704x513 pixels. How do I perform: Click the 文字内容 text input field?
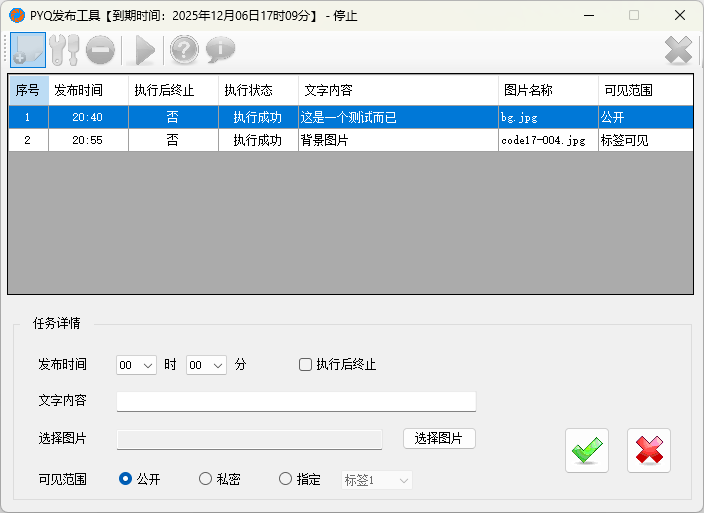296,401
